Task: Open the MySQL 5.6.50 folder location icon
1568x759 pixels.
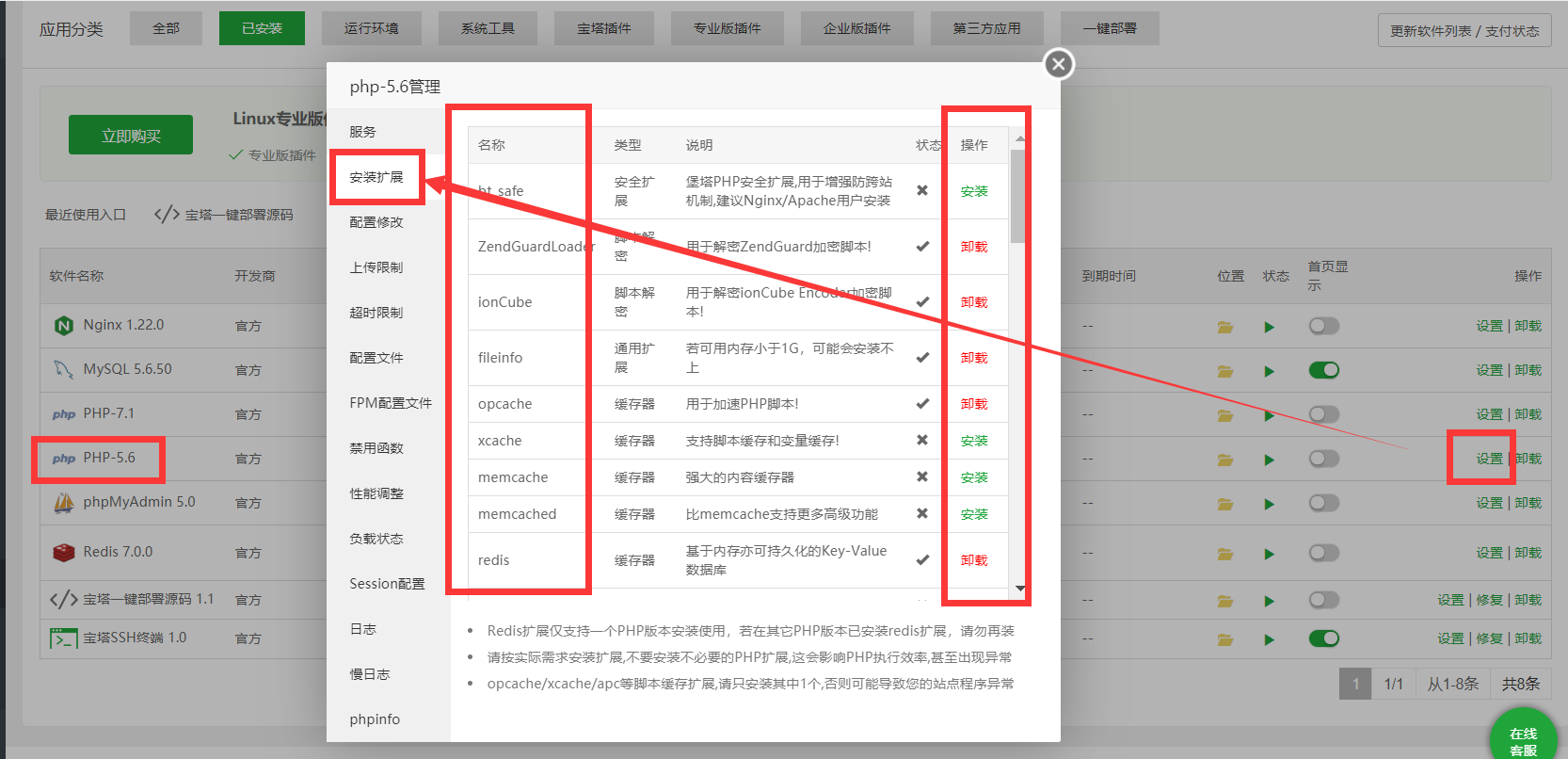Action: 1224,372
